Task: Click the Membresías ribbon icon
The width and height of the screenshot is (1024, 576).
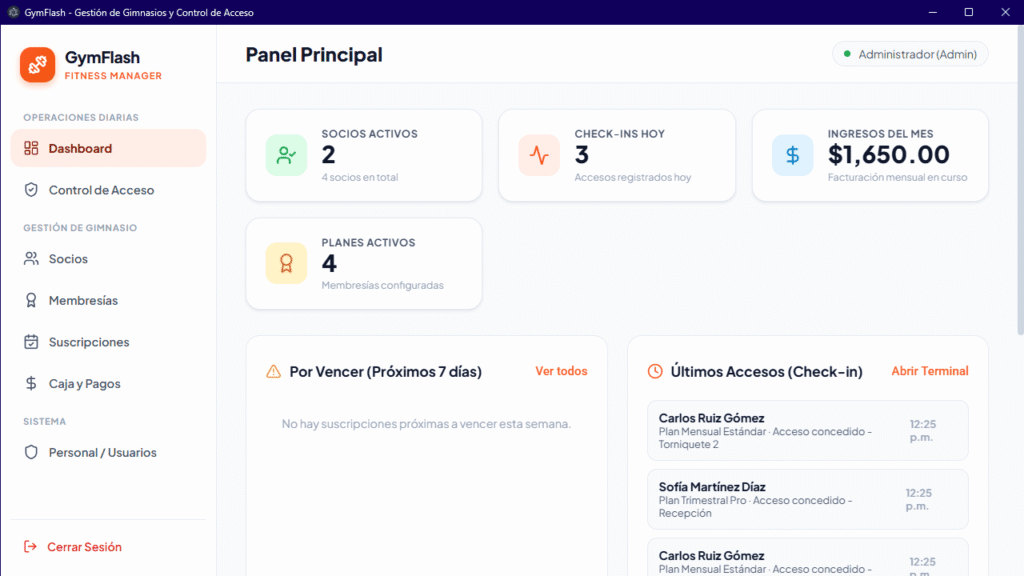Action: tap(31, 300)
